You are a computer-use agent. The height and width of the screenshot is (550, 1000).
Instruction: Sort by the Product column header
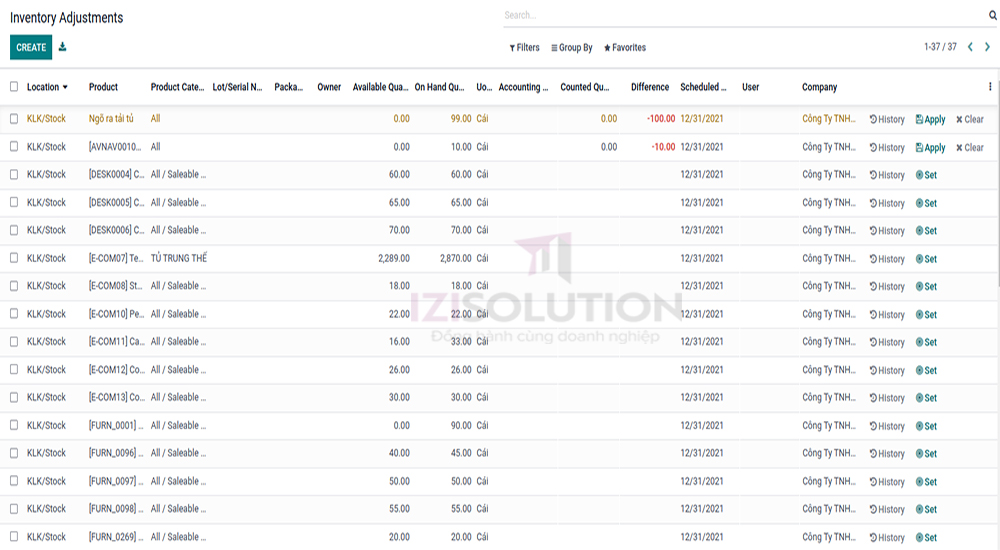pos(103,87)
